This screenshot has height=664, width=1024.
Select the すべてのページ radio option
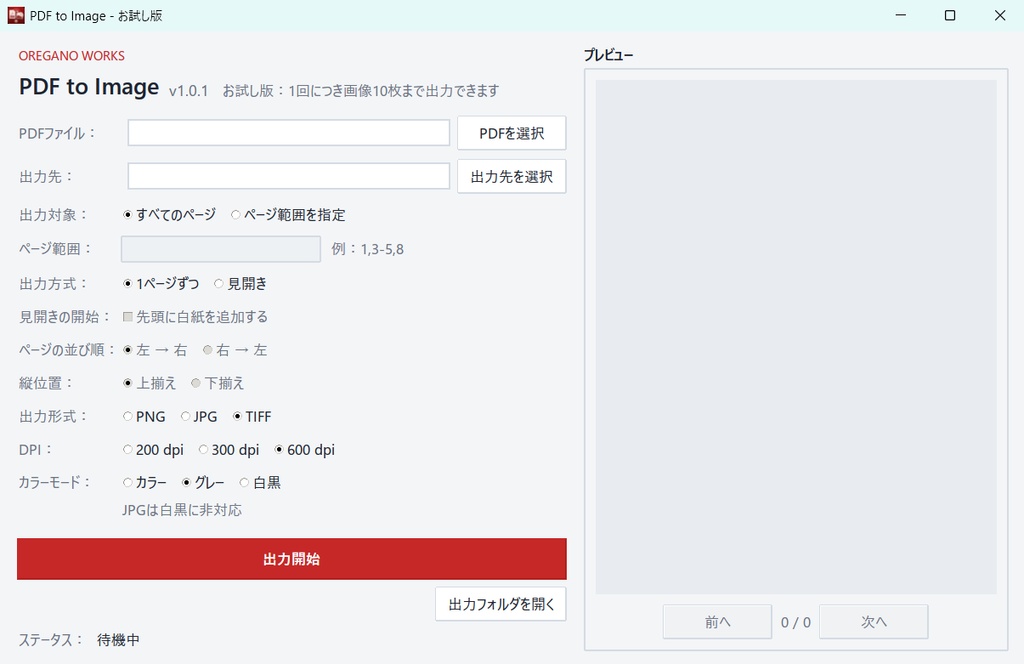169,215
